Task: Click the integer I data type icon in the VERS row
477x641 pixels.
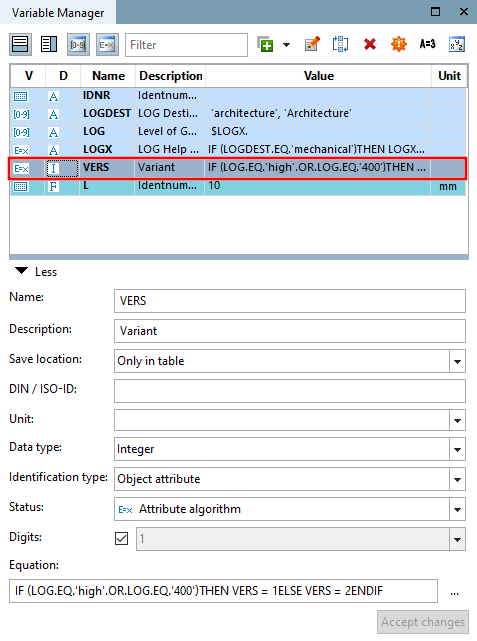Action: coord(53,168)
